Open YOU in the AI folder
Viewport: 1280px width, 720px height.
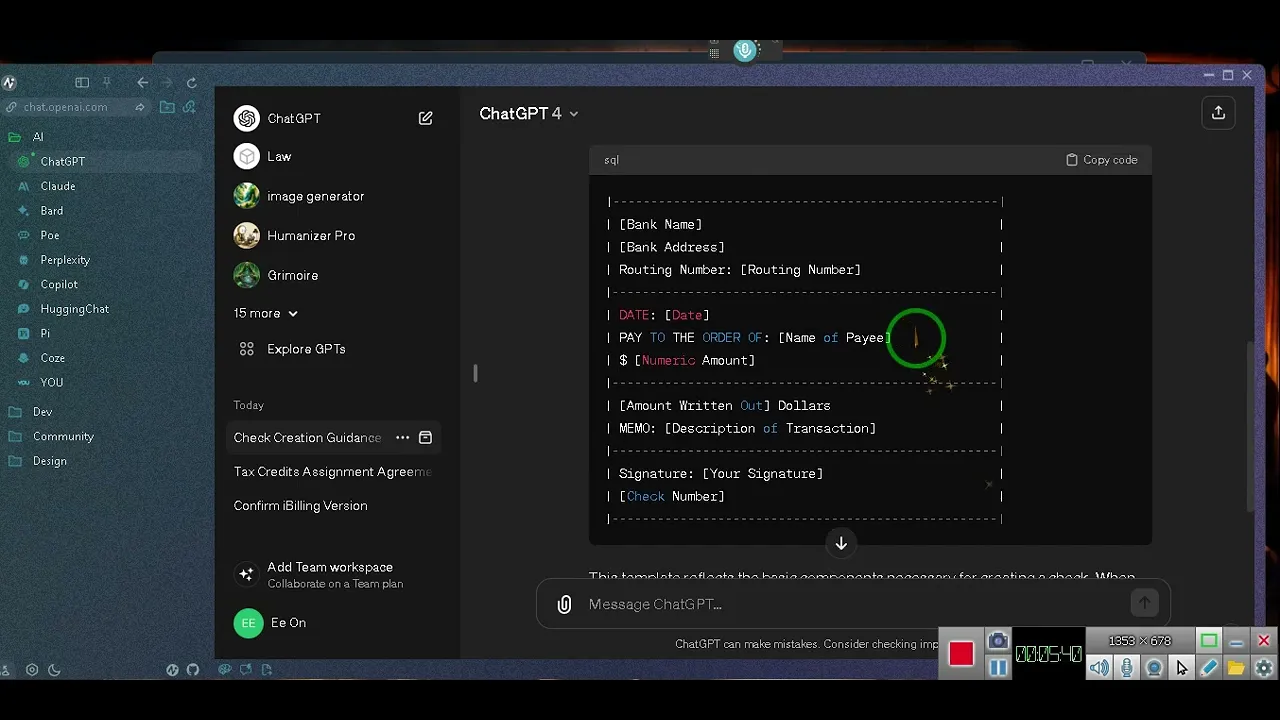[x=52, y=383]
